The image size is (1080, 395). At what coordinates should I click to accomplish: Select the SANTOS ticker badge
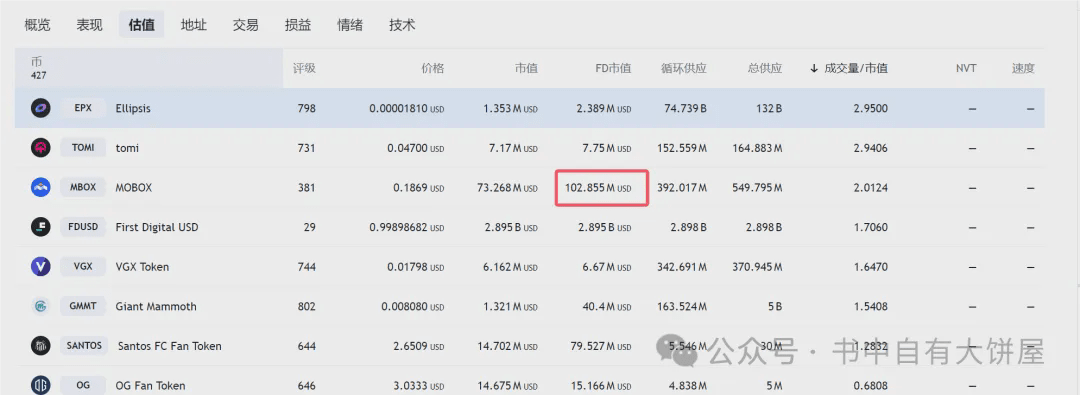click(84, 345)
